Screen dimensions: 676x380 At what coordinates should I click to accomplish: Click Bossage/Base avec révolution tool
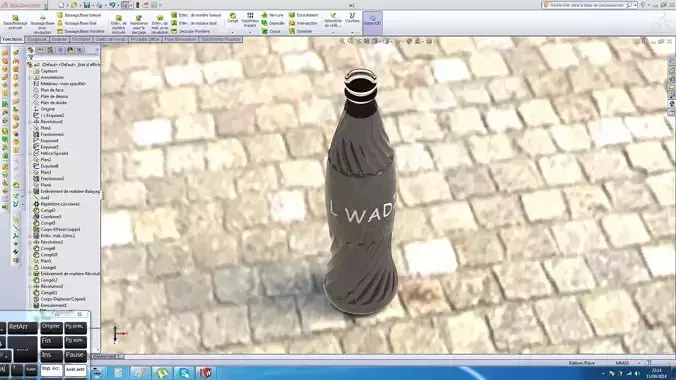pyautogui.click(x=42, y=25)
